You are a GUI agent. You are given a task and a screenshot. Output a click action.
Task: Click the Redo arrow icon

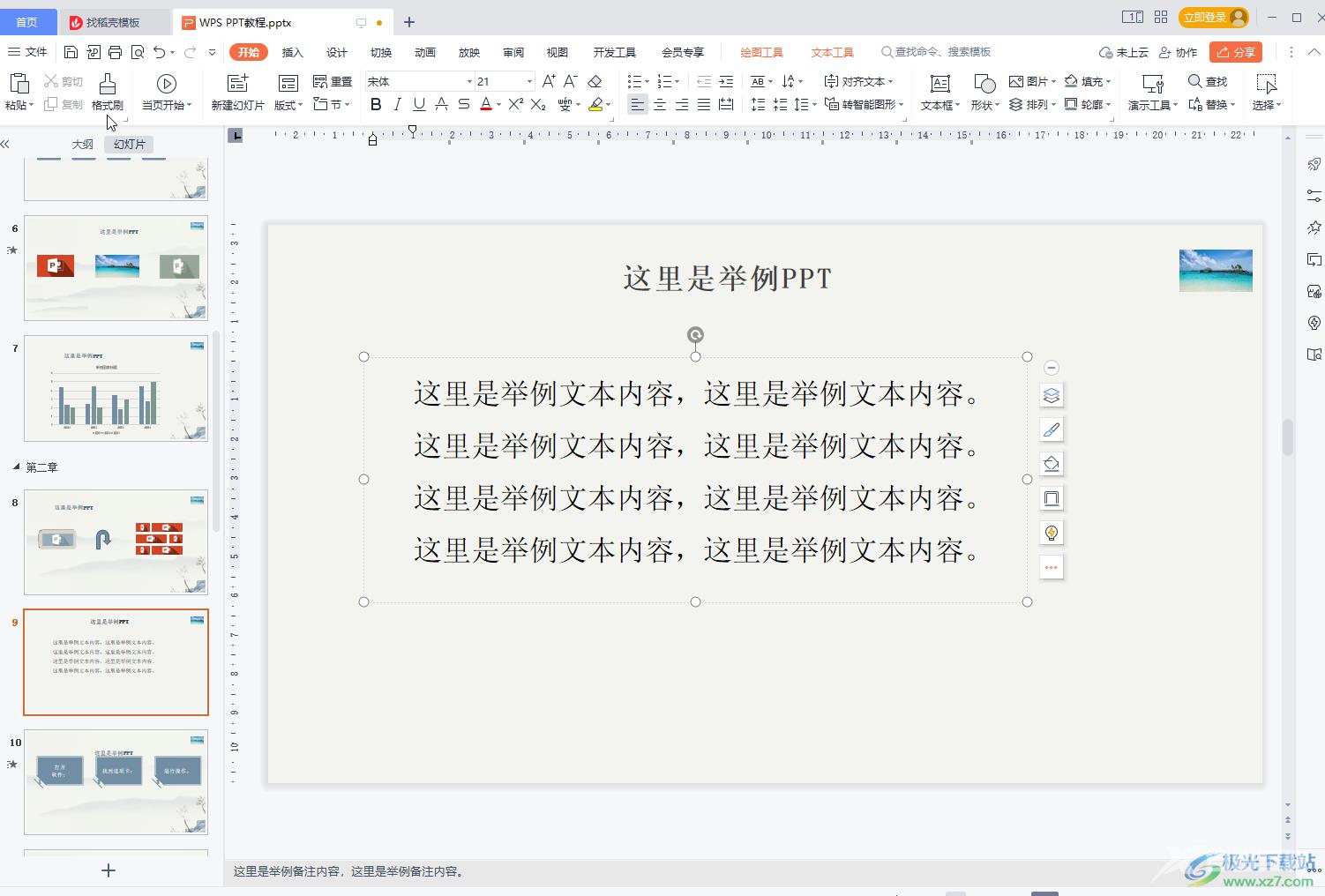pos(190,52)
